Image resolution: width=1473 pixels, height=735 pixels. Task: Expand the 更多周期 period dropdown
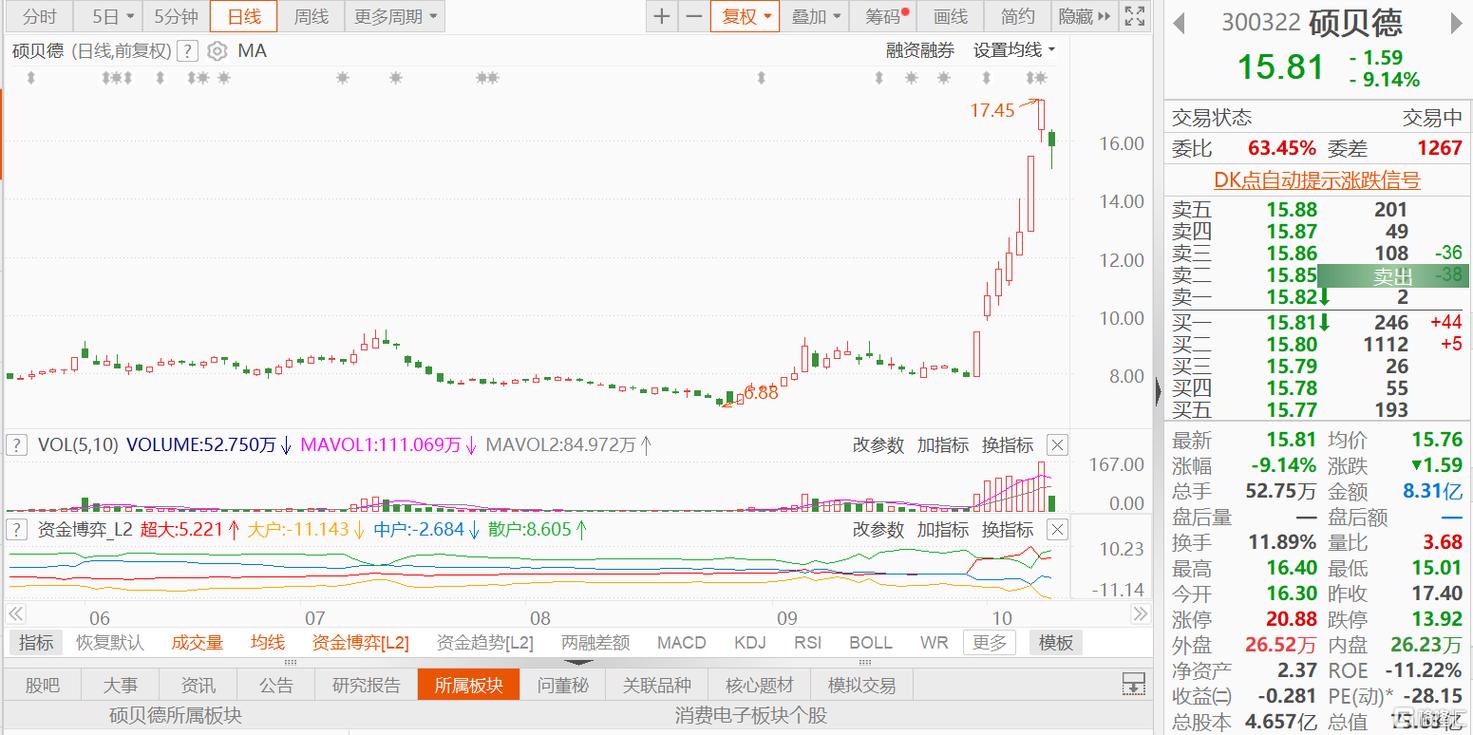[x=395, y=16]
